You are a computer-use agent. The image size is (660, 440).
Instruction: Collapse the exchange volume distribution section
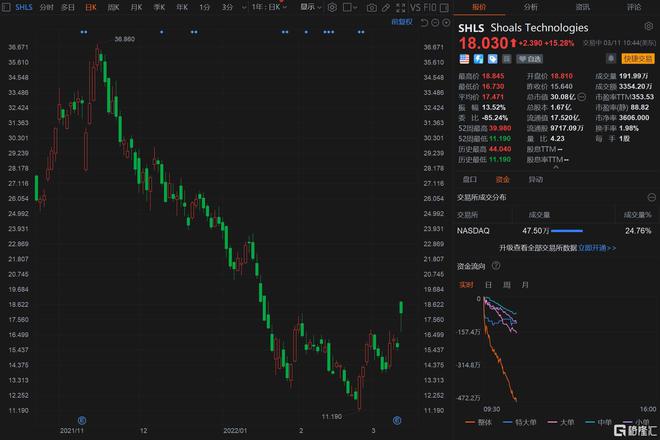tap(652, 197)
